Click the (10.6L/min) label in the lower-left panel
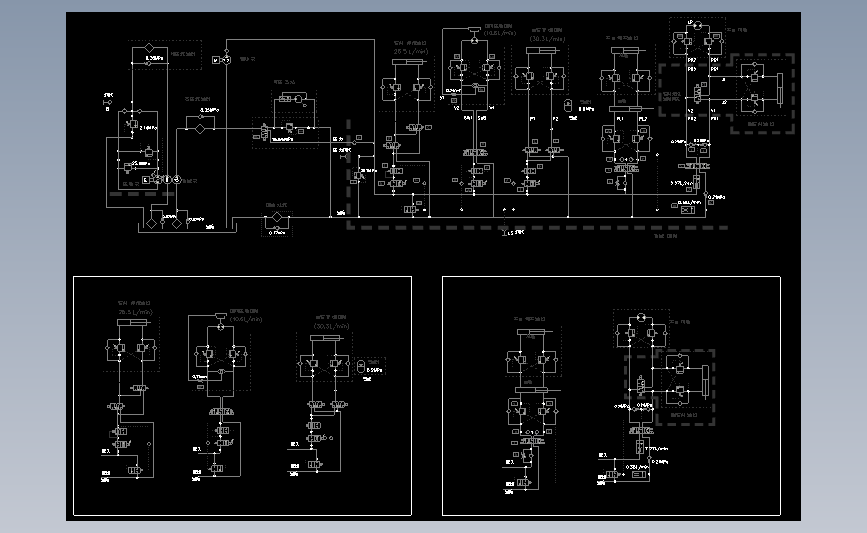The height and width of the screenshot is (533, 867). coord(246,319)
